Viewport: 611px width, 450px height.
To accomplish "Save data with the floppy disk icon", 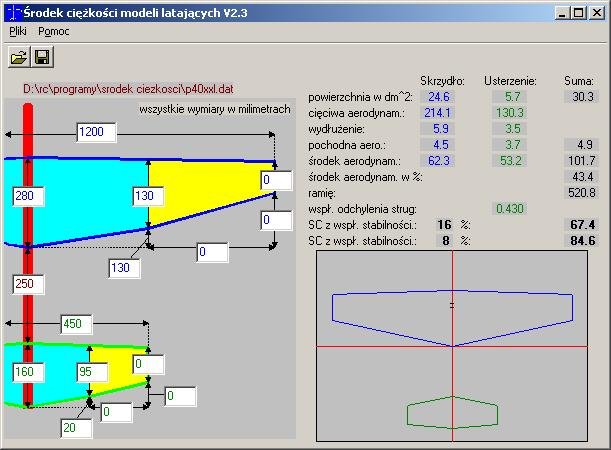I will (x=42, y=57).
